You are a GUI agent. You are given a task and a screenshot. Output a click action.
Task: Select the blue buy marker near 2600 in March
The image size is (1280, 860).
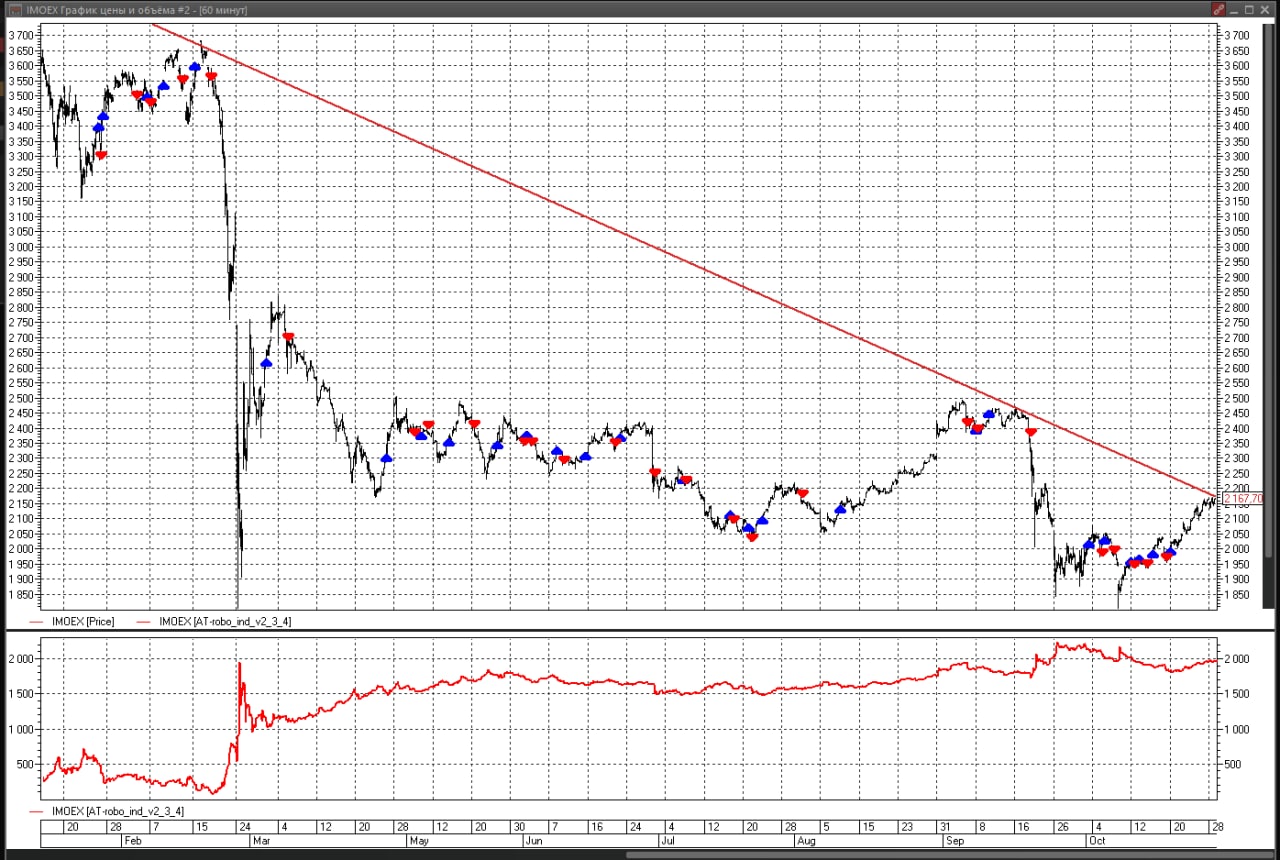[266, 363]
